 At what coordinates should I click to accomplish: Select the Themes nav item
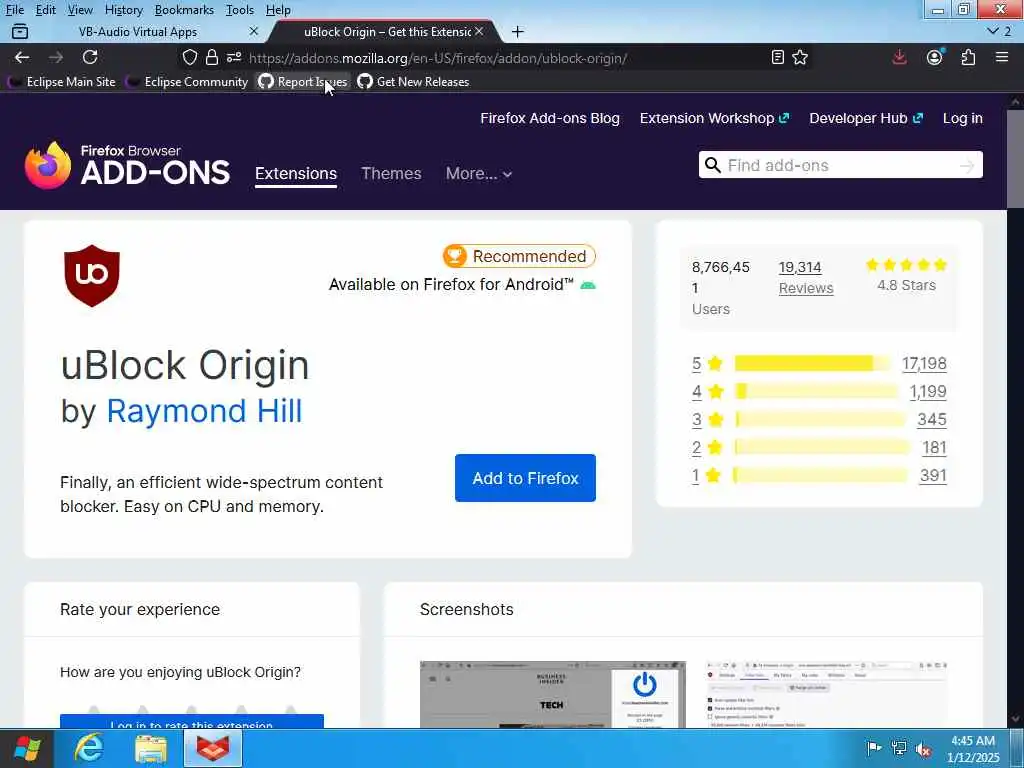click(391, 173)
